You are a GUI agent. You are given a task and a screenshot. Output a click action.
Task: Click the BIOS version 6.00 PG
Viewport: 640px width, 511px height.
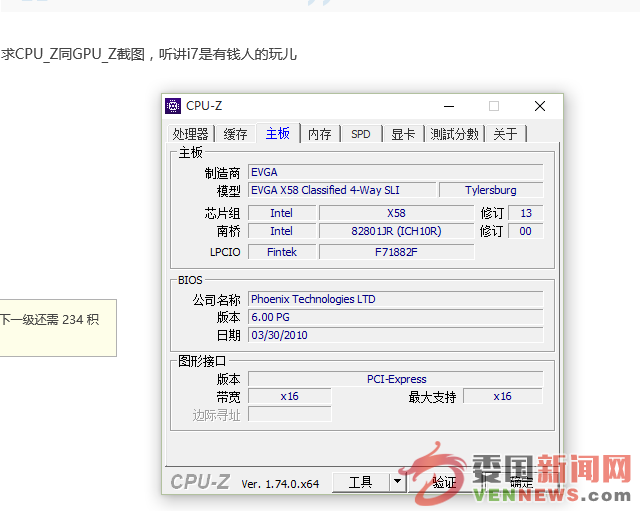(x=396, y=317)
